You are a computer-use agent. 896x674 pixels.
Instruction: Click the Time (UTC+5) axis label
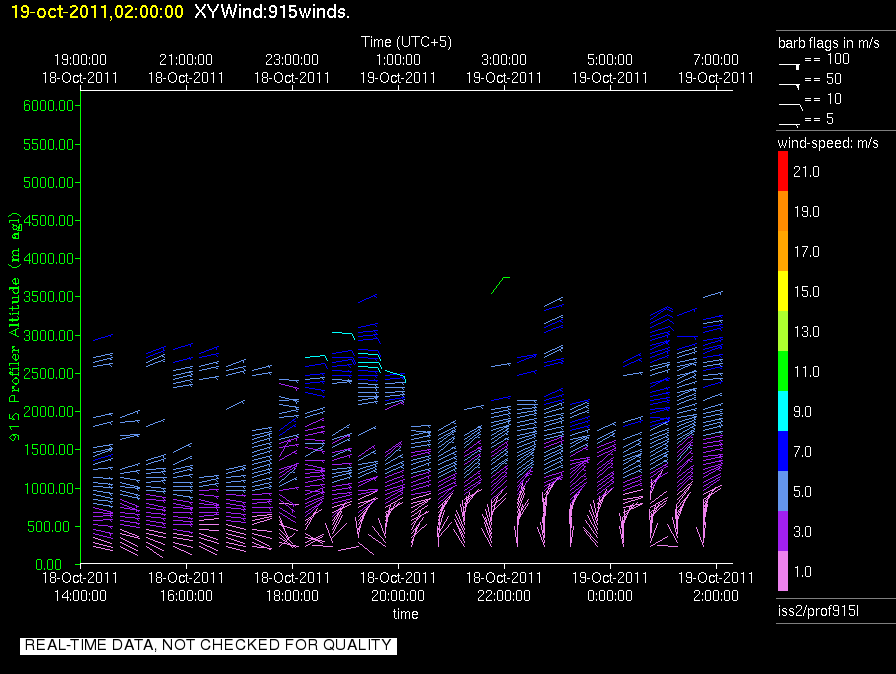[x=406, y=42]
